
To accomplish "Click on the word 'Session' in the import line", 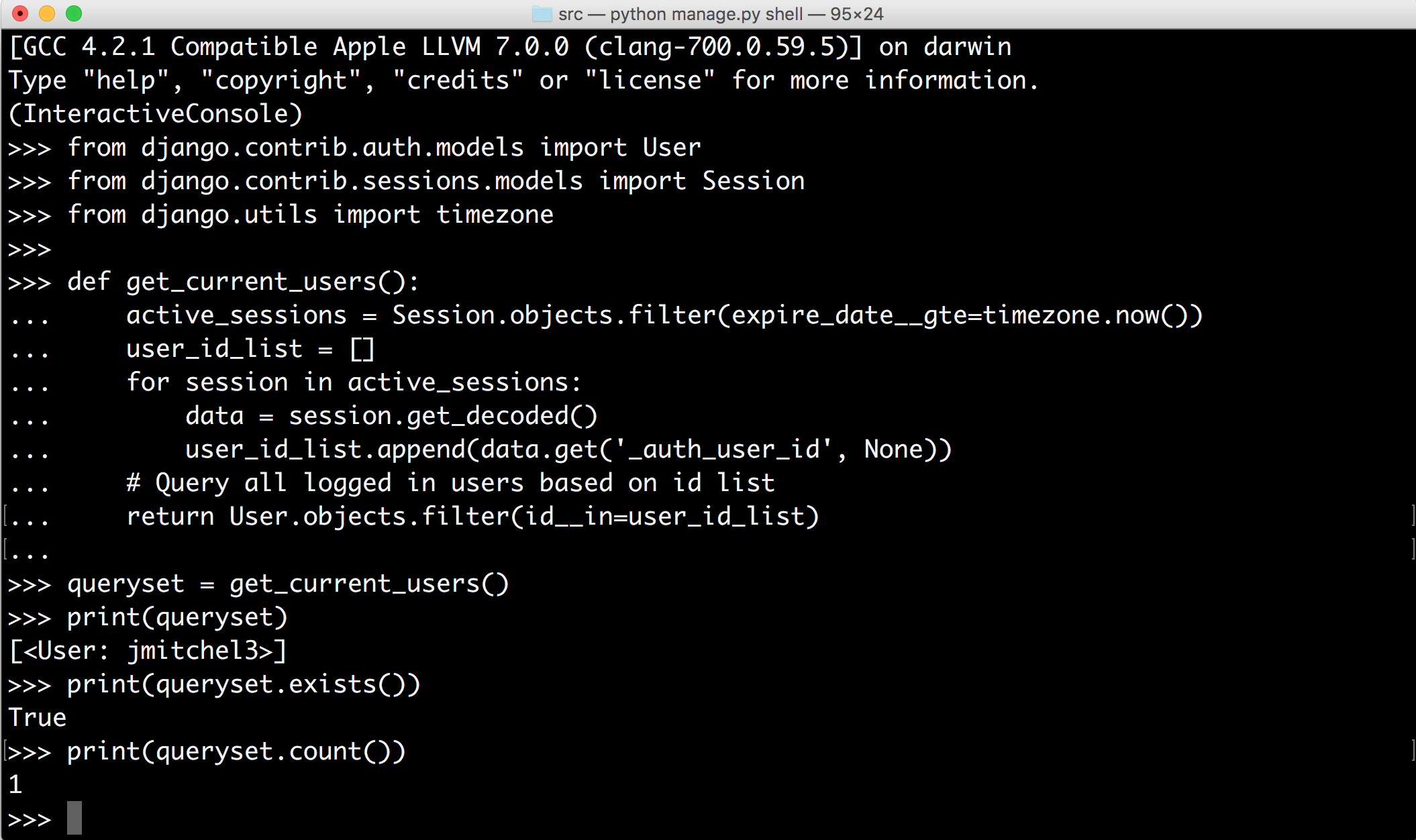I will click(753, 181).
